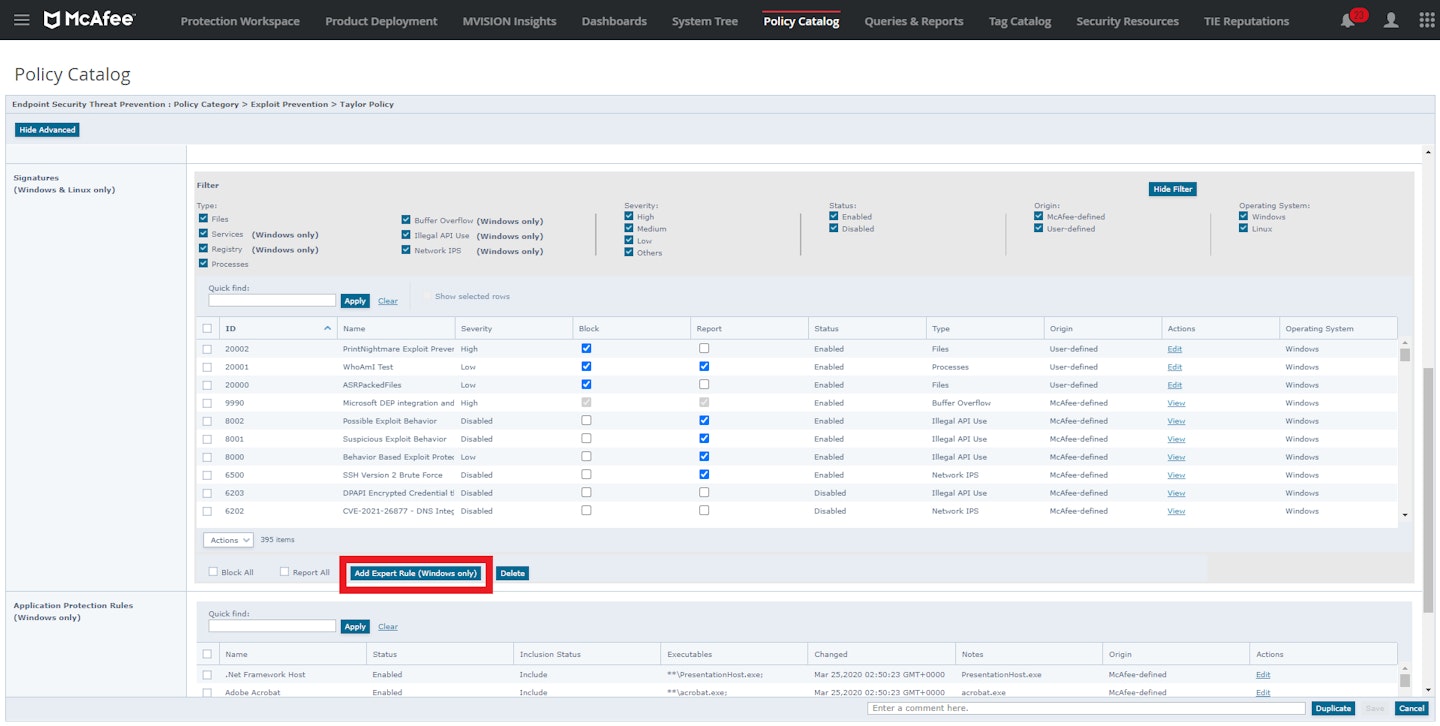The image size is (1440, 726).
Task: Toggle Others severity filter
Action: [629, 252]
